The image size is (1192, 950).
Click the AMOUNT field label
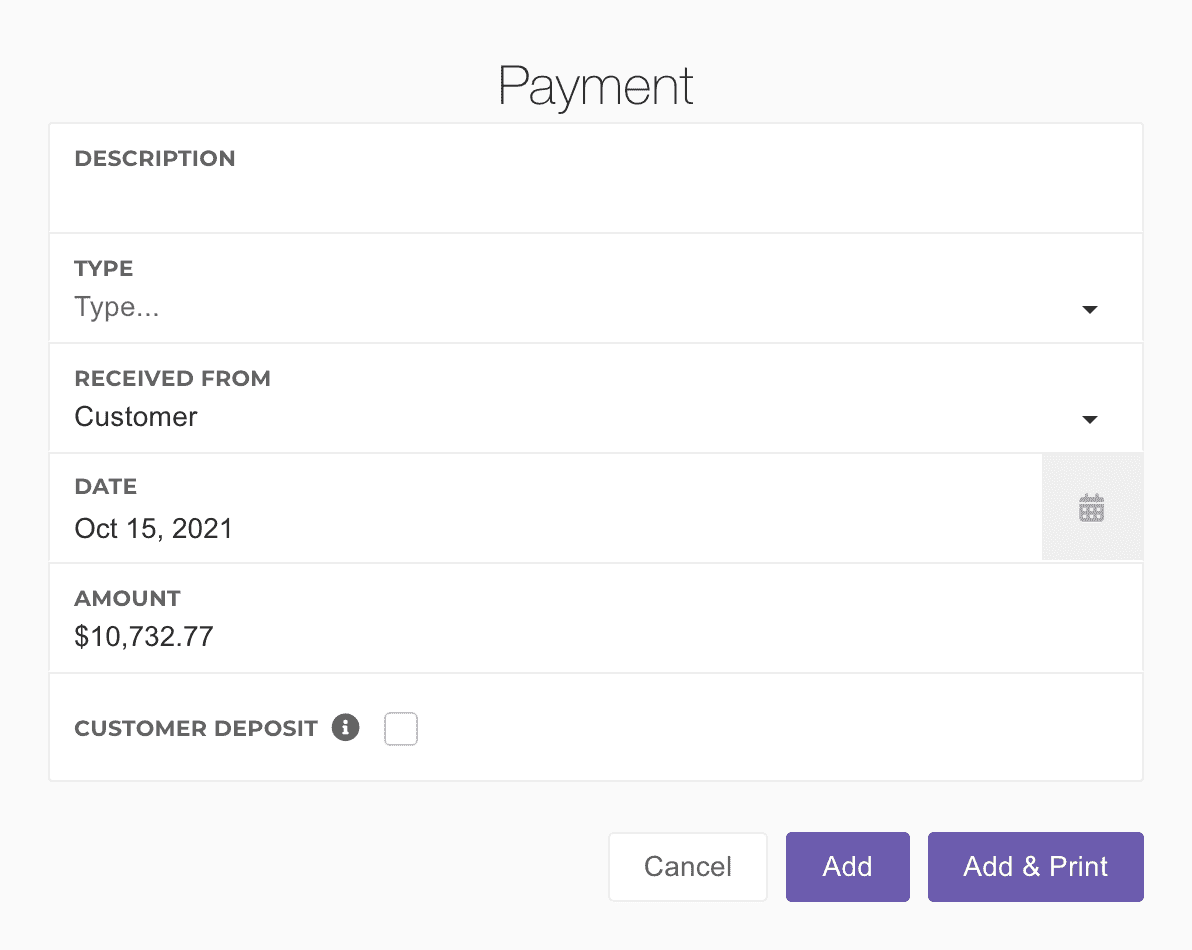pyautogui.click(x=127, y=598)
